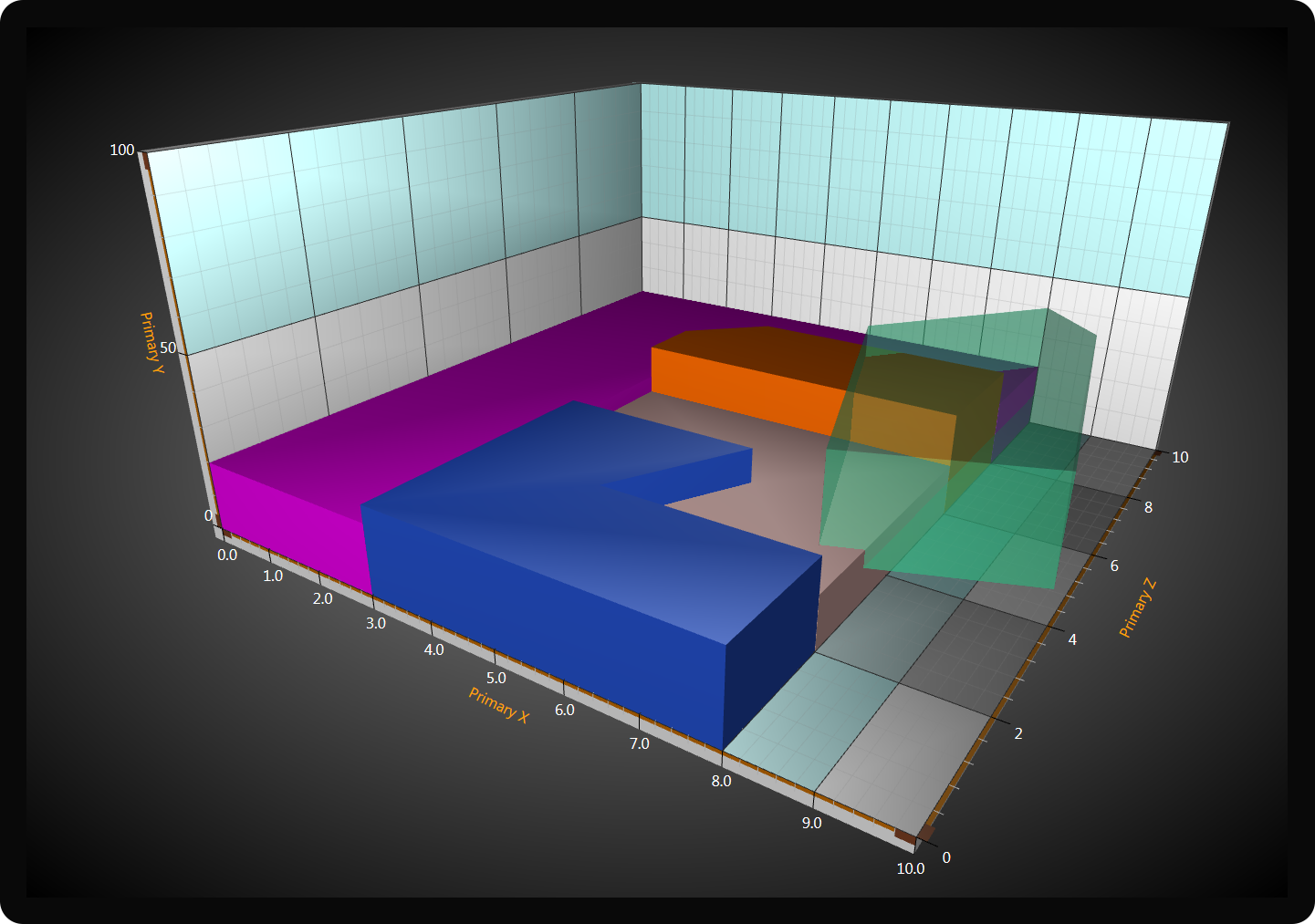Click the 'Primary Y' axis title

(x=151, y=343)
